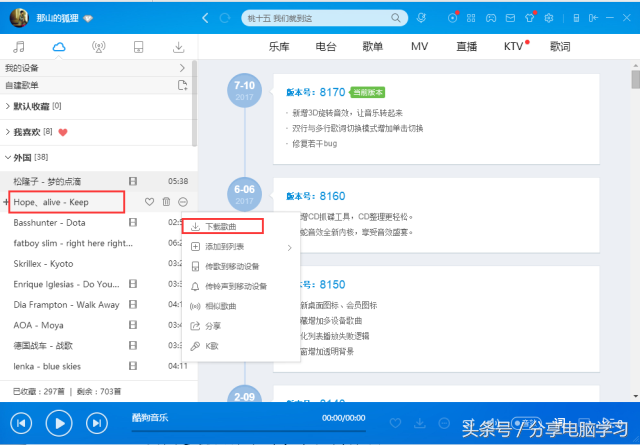The height and width of the screenshot is (445, 640).
Task: Choose 传歌到移动设备 from context menu
Action: [x=241, y=267]
